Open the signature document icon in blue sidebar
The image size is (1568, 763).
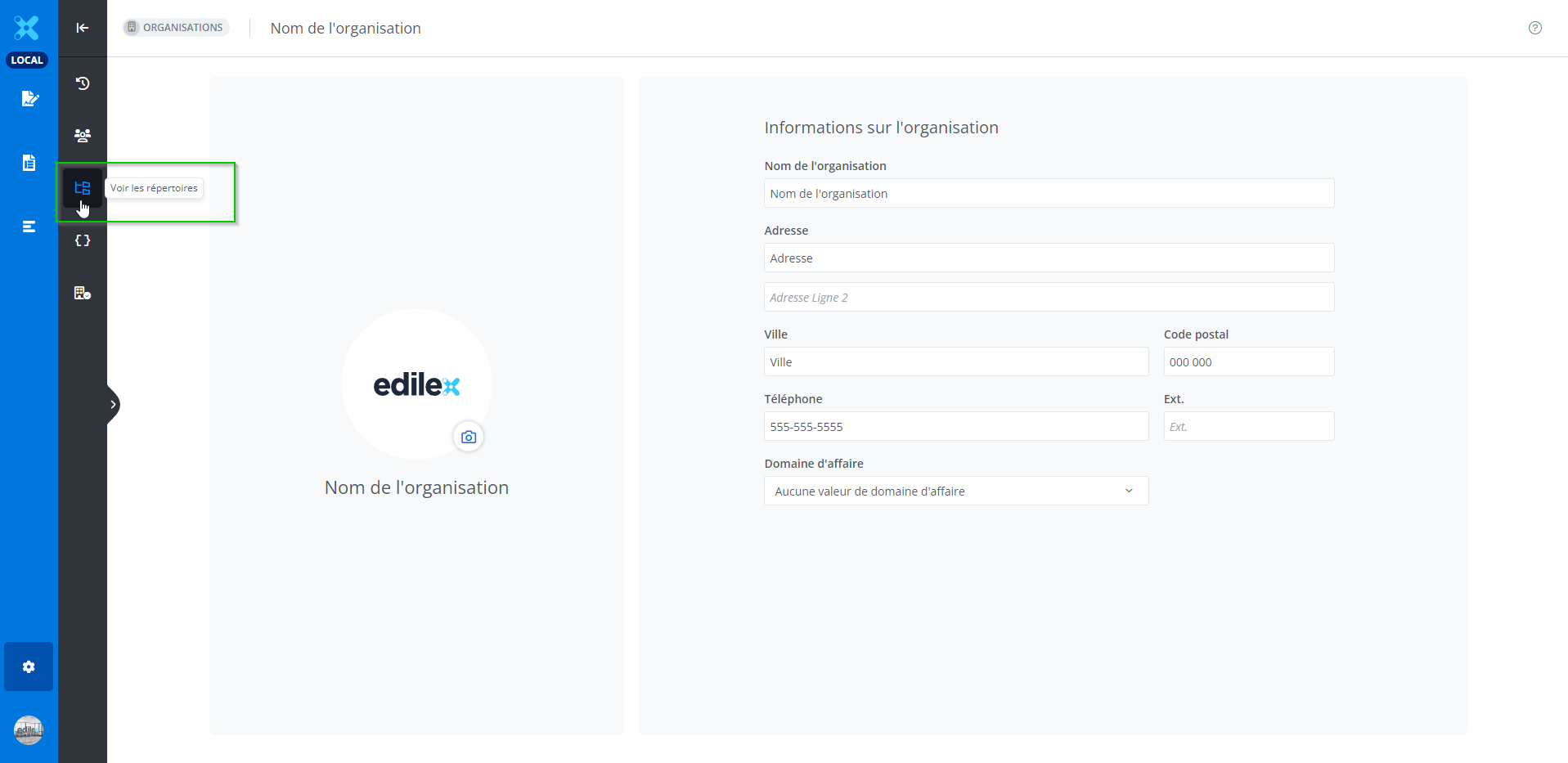pyautogui.click(x=29, y=99)
